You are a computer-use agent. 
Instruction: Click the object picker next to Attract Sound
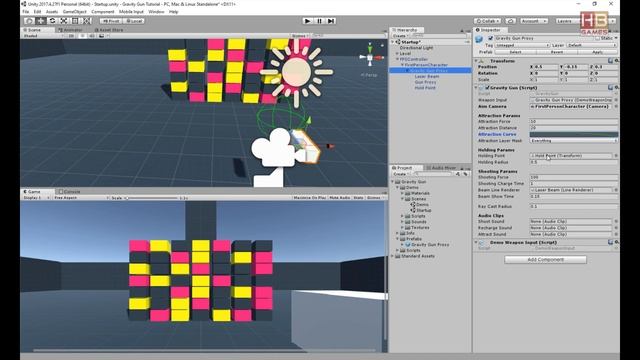(x=616, y=234)
